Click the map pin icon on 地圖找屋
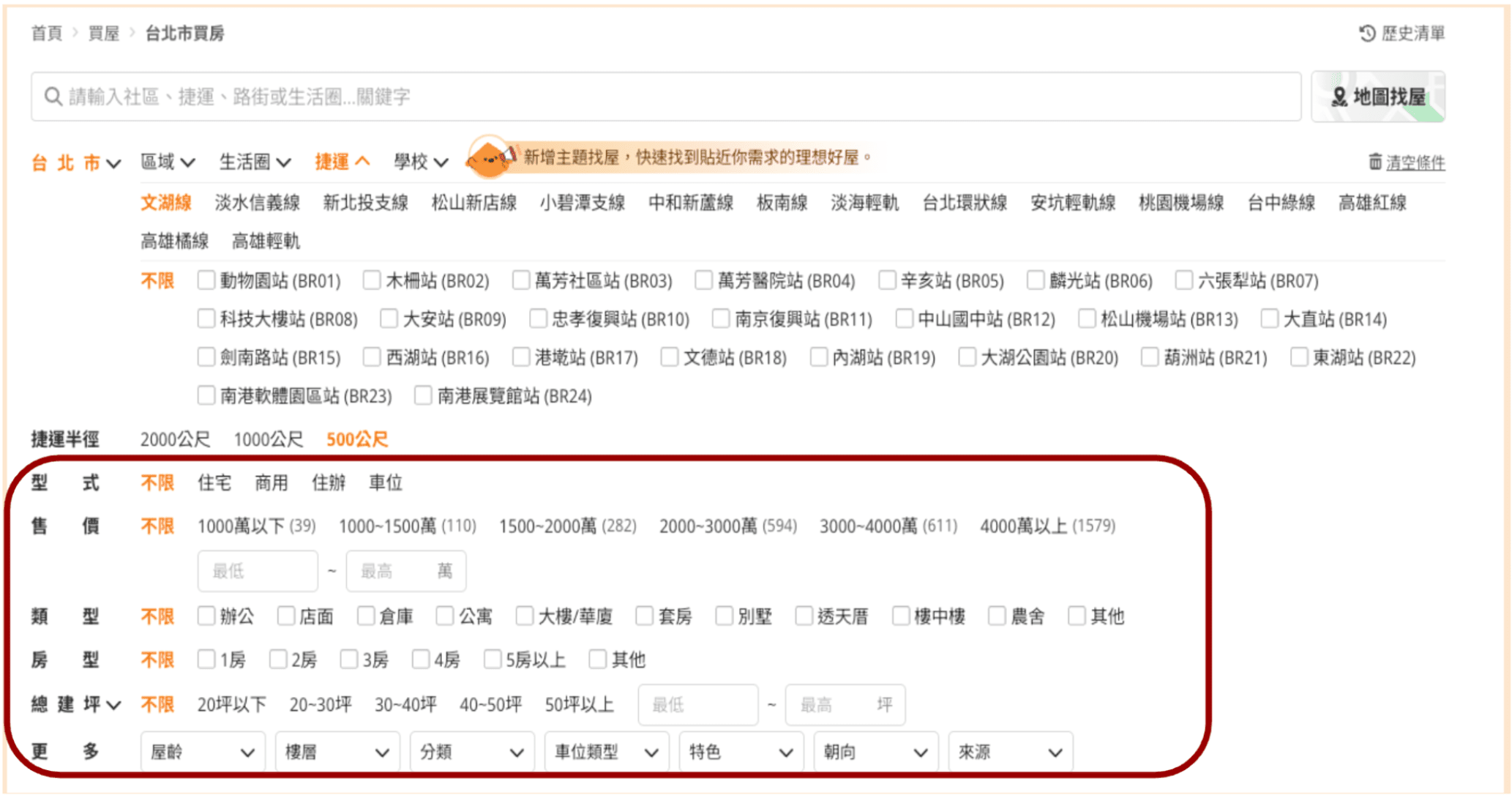The height and width of the screenshot is (795, 1512). pyautogui.click(x=1339, y=97)
